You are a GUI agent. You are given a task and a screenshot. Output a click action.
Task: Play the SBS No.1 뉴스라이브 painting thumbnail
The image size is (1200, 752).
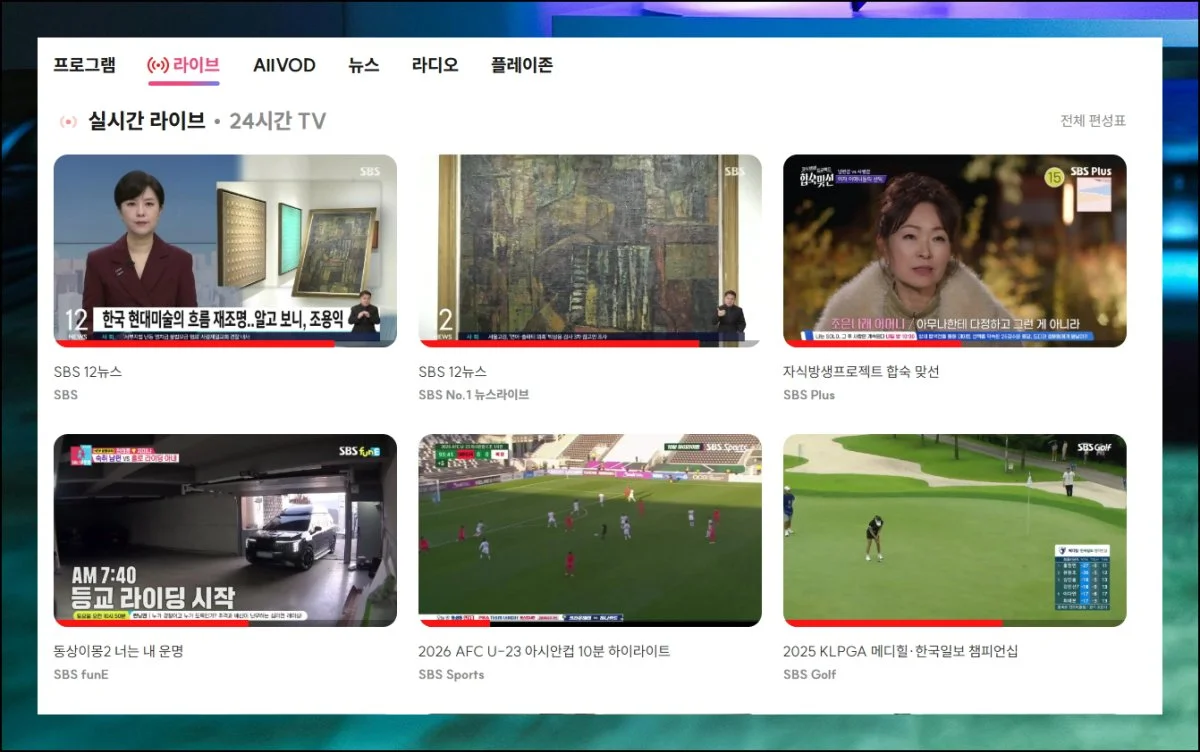(590, 250)
